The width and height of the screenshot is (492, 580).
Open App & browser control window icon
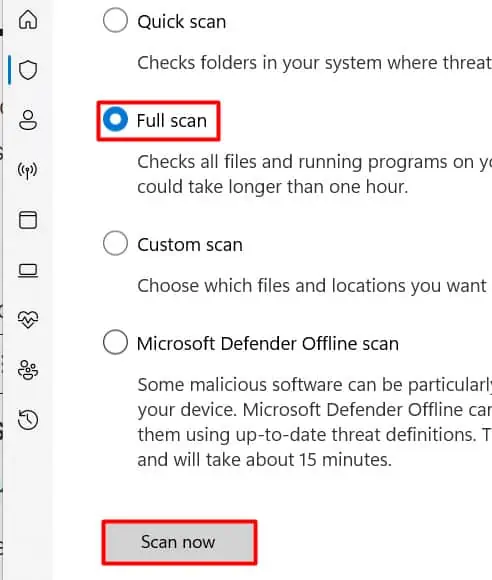click(28, 220)
